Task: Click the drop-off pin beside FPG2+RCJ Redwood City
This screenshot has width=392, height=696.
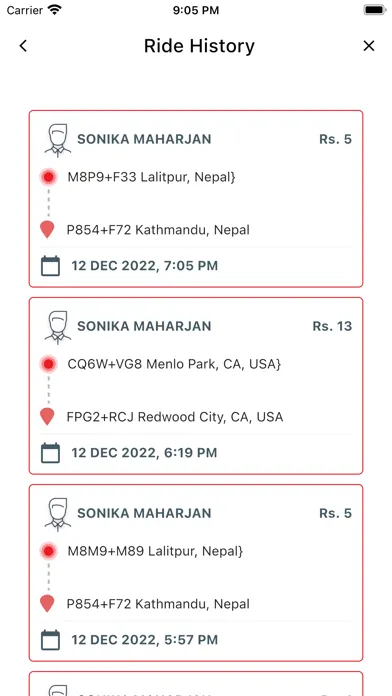Action: pyautogui.click(x=47, y=416)
